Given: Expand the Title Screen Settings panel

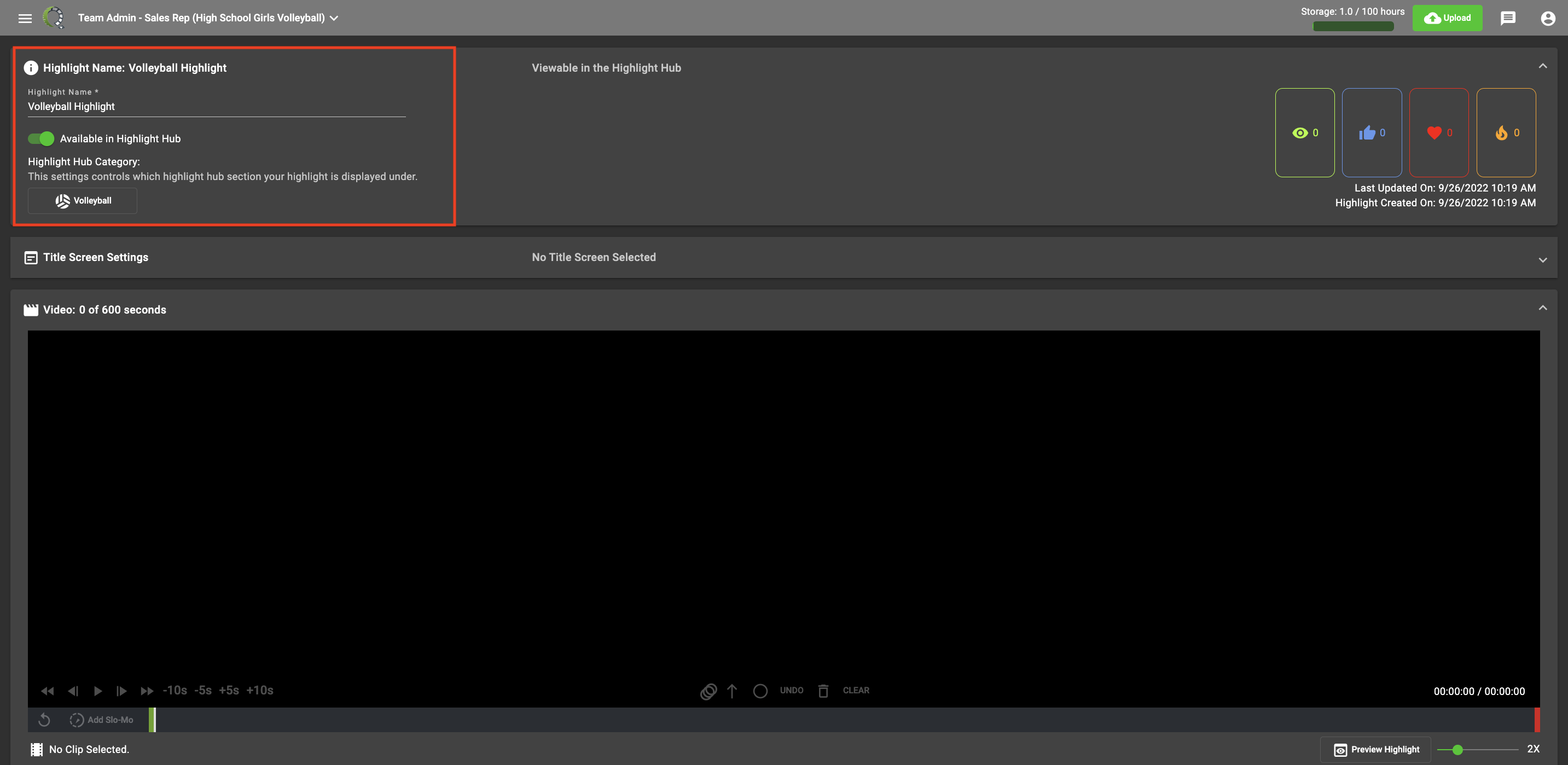Looking at the screenshot, I should [x=1542, y=260].
